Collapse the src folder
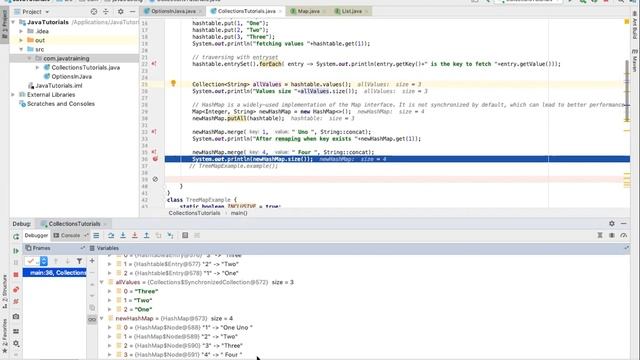 21,49
